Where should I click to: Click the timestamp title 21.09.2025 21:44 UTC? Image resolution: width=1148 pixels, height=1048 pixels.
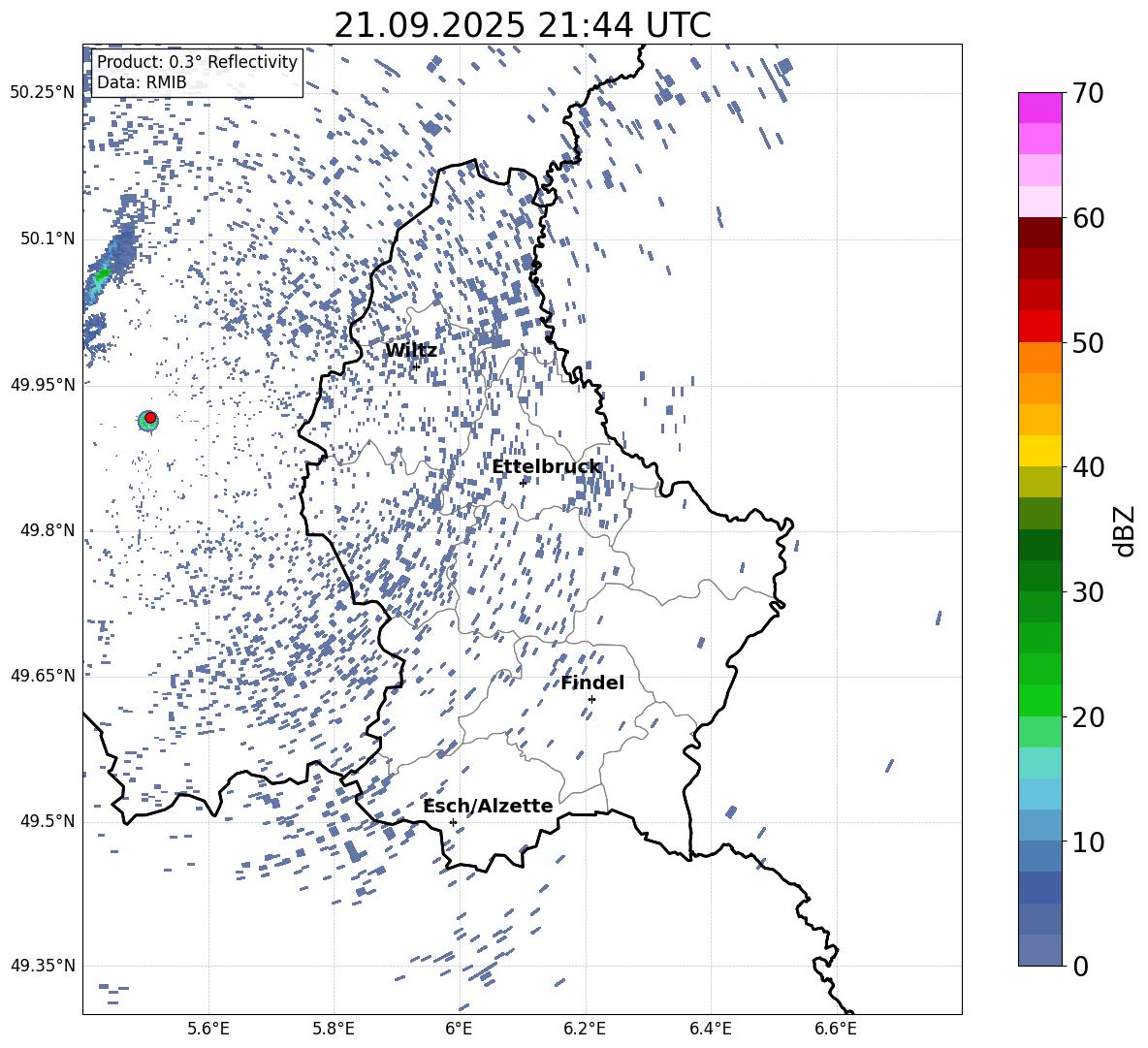click(x=522, y=25)
